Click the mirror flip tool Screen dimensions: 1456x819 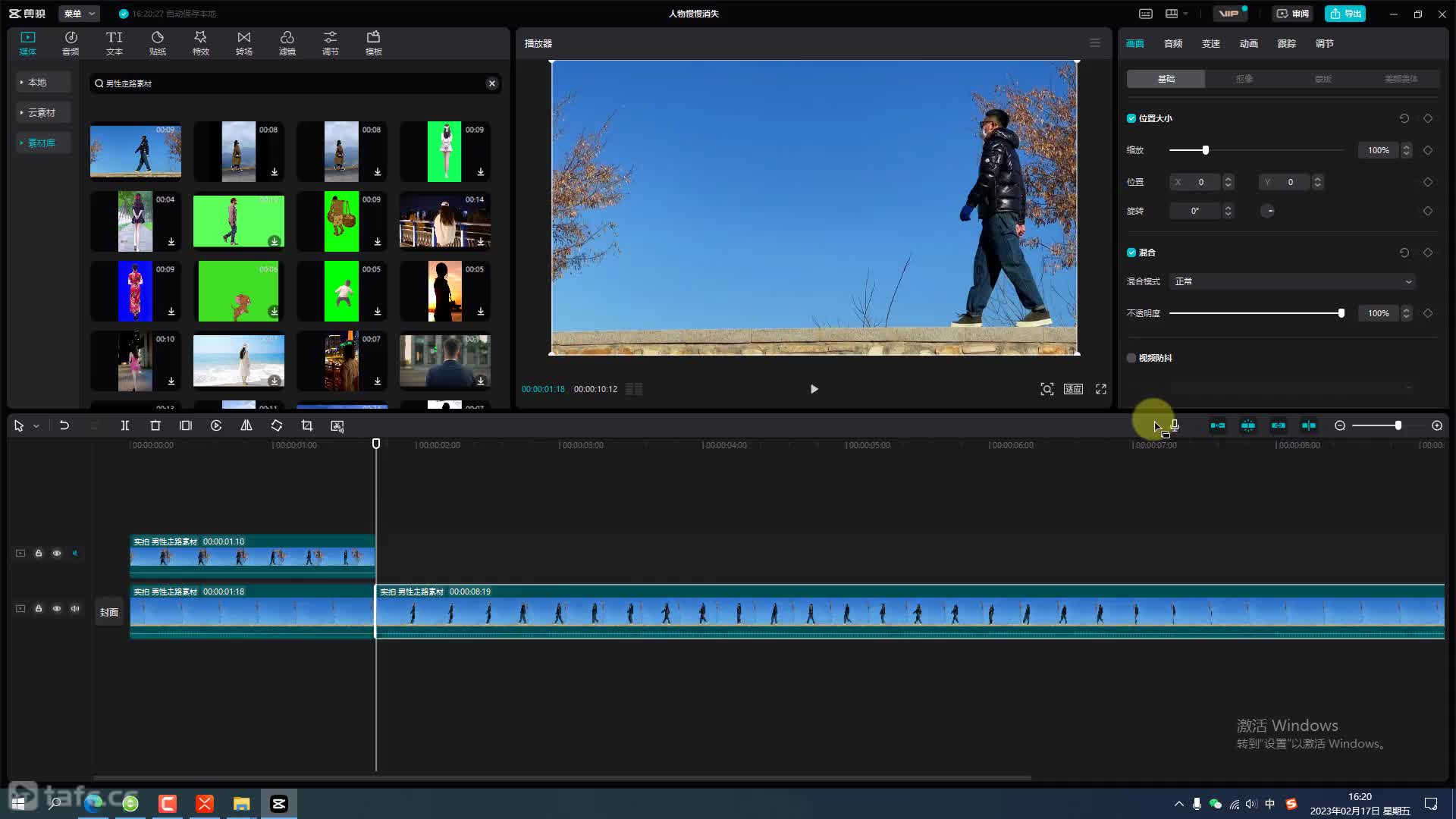pos(246,426)
